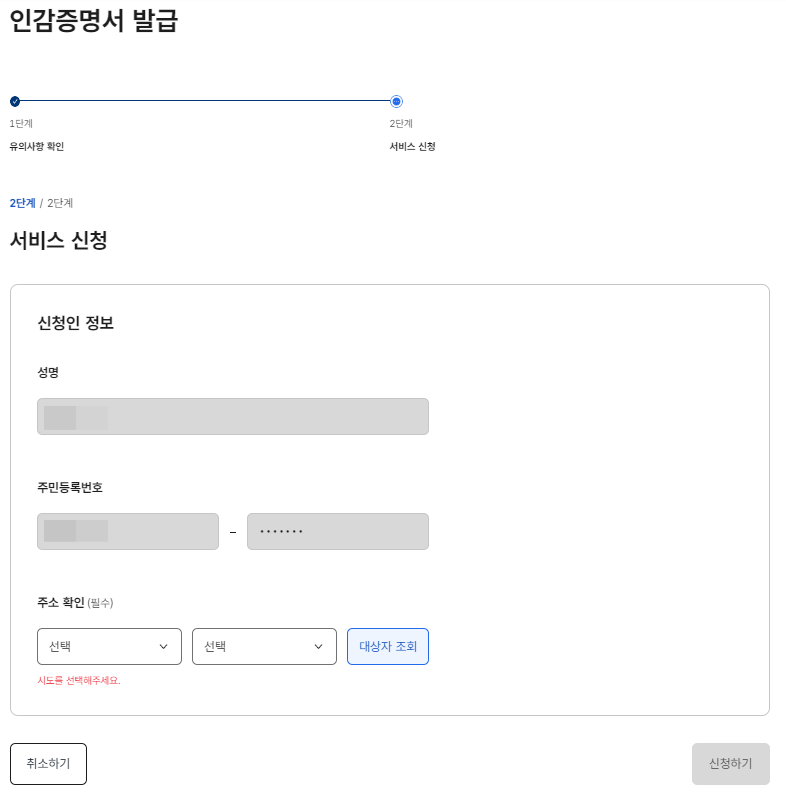Click the front 주민등록번호 input box
This screenshot has height=802, width=786.
128,531
